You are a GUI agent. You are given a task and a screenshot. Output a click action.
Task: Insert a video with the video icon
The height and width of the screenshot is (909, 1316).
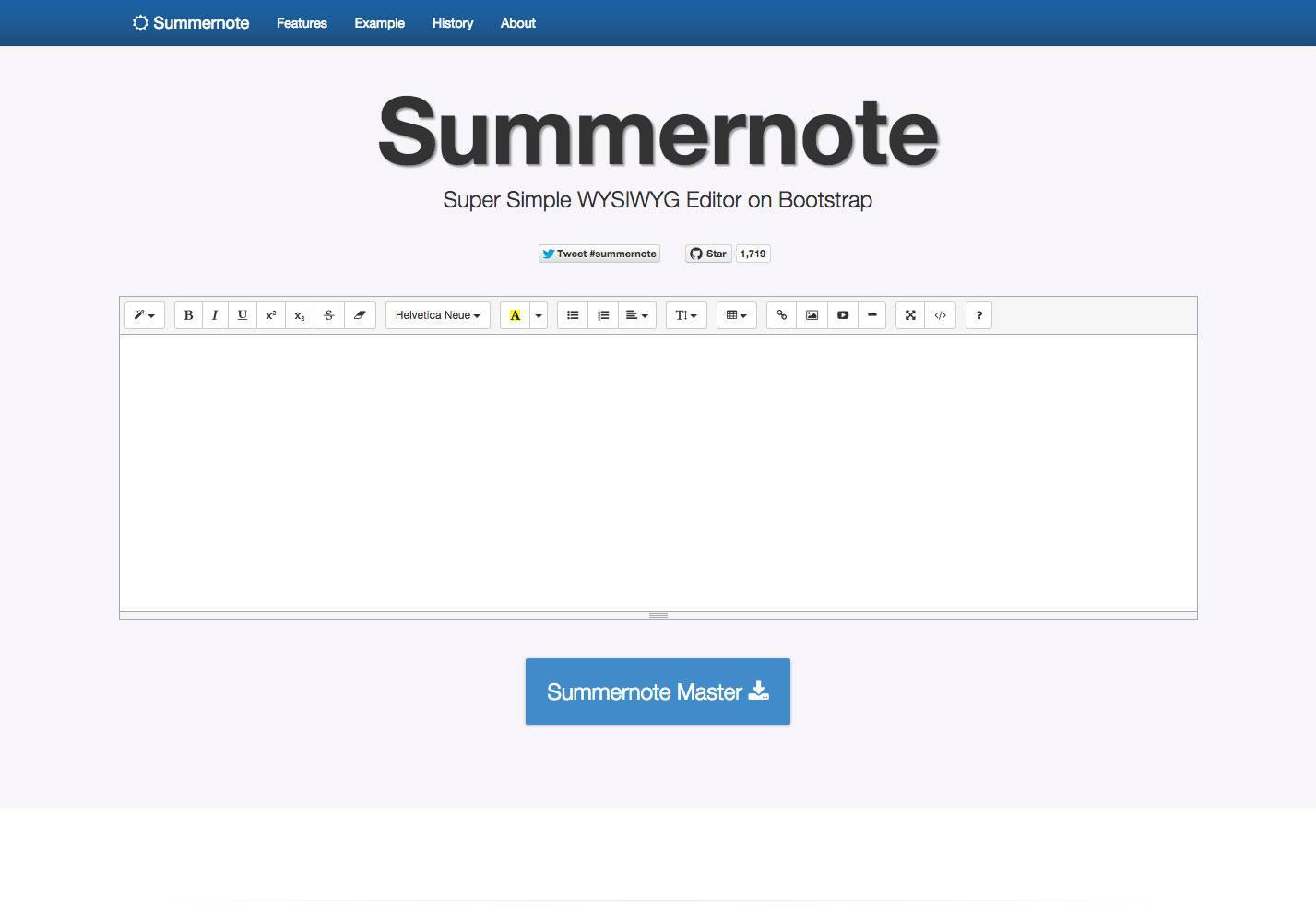(x=843, y=315)
